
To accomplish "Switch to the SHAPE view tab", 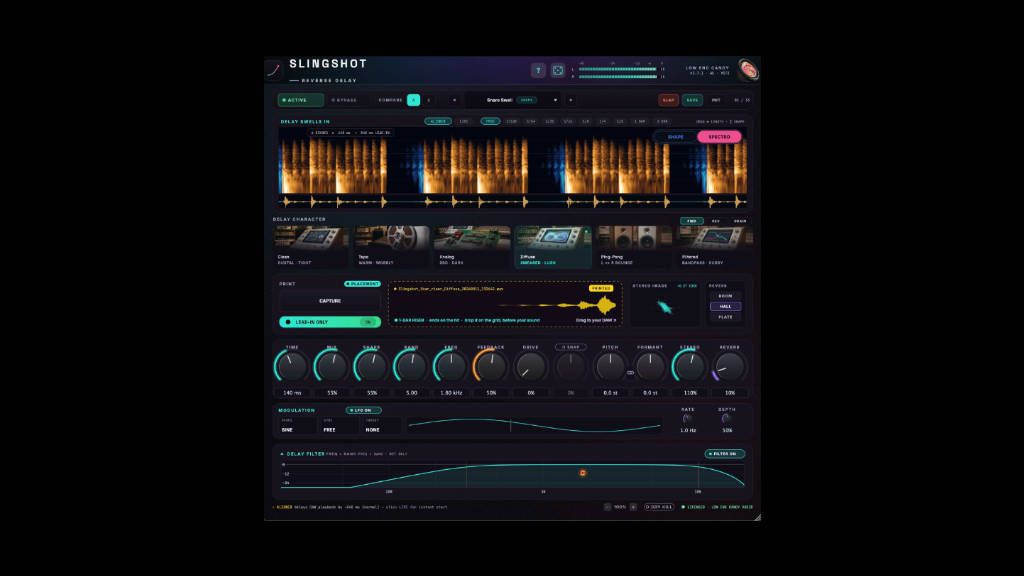I will 675,136.
